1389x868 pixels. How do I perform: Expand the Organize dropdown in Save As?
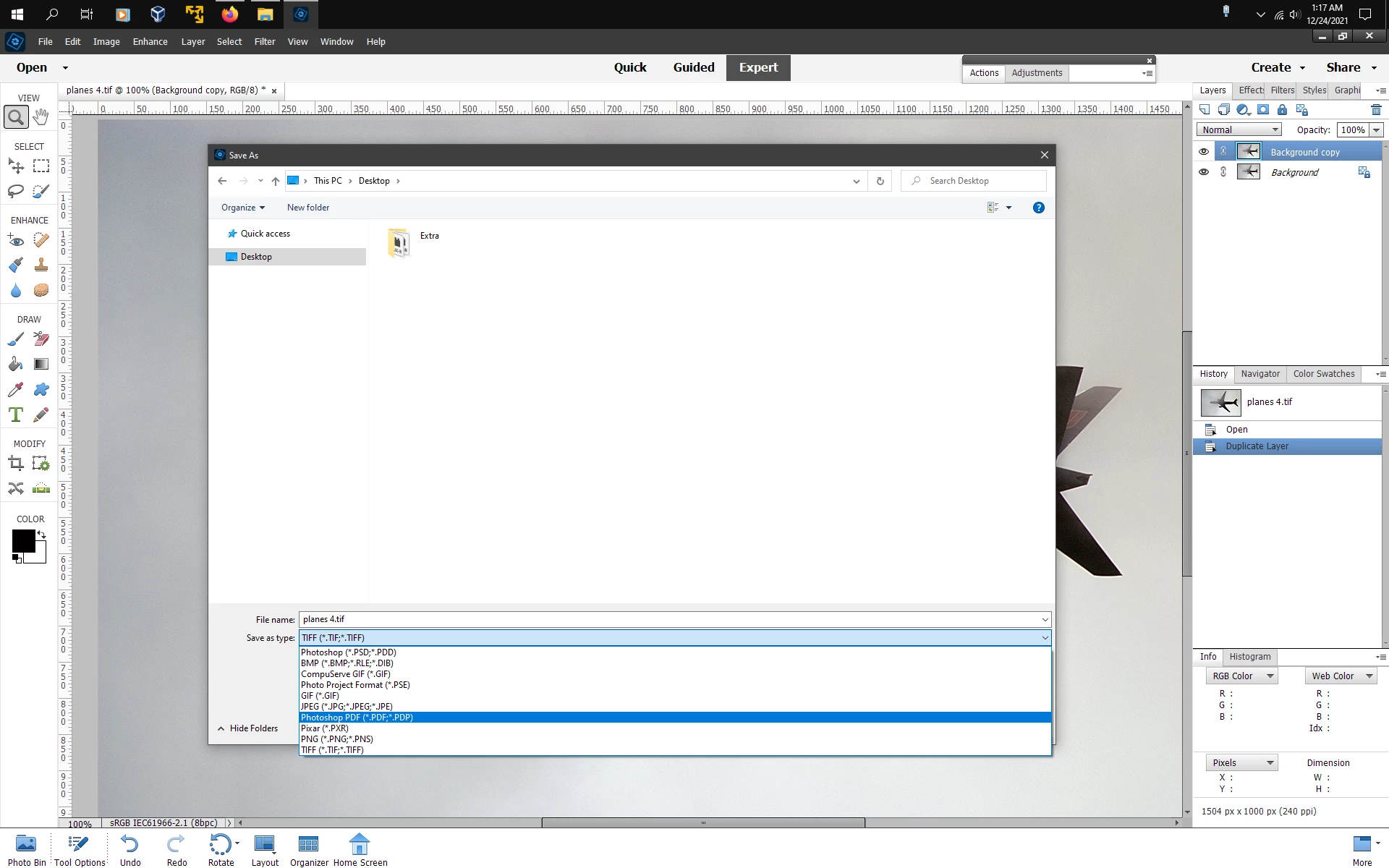click(243, 208)
